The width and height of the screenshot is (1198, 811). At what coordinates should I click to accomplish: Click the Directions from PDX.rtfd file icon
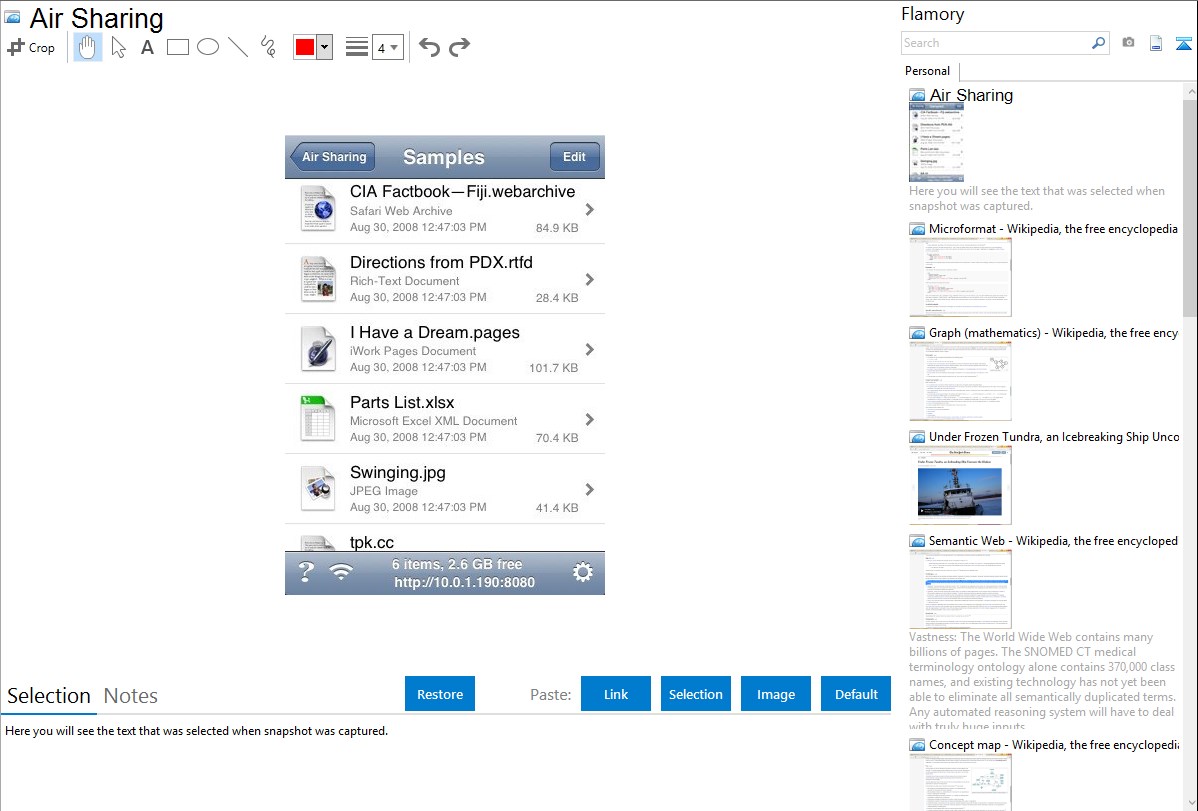click(318, 279)
